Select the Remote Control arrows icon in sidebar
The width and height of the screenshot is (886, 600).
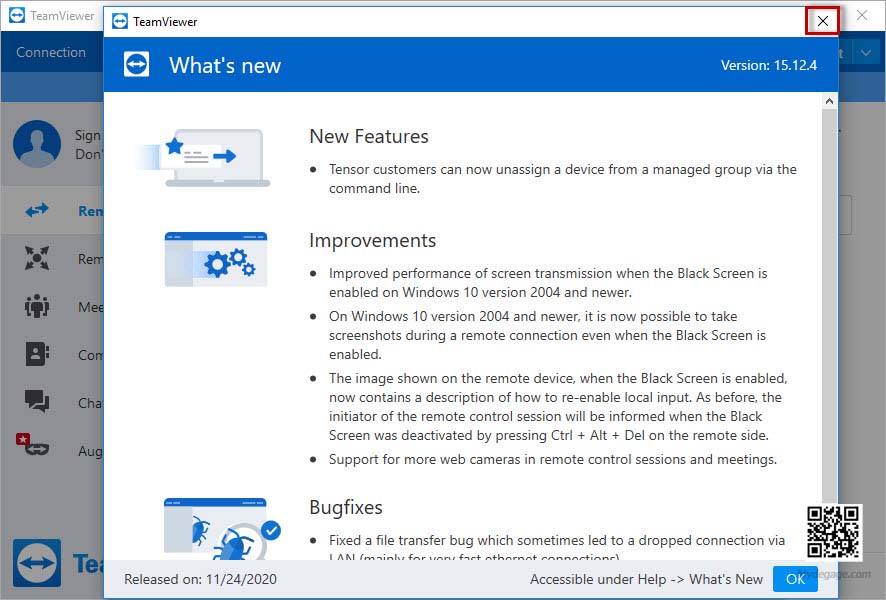(37, 210)
